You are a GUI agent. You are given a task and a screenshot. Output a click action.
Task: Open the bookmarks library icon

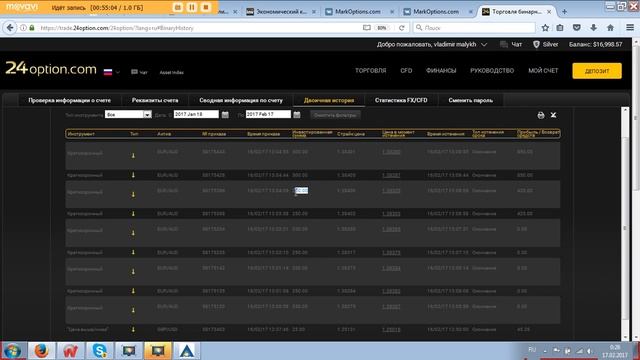[560, 28]
